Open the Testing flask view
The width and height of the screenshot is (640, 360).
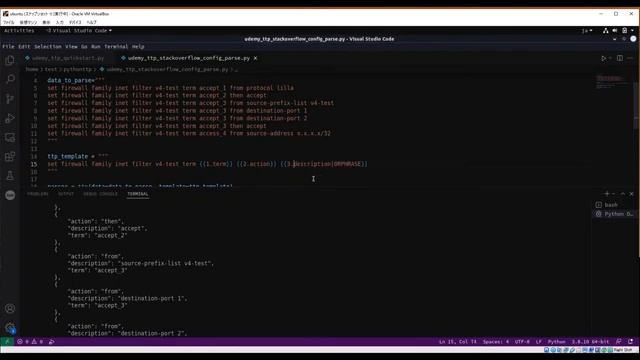(10, 176)
